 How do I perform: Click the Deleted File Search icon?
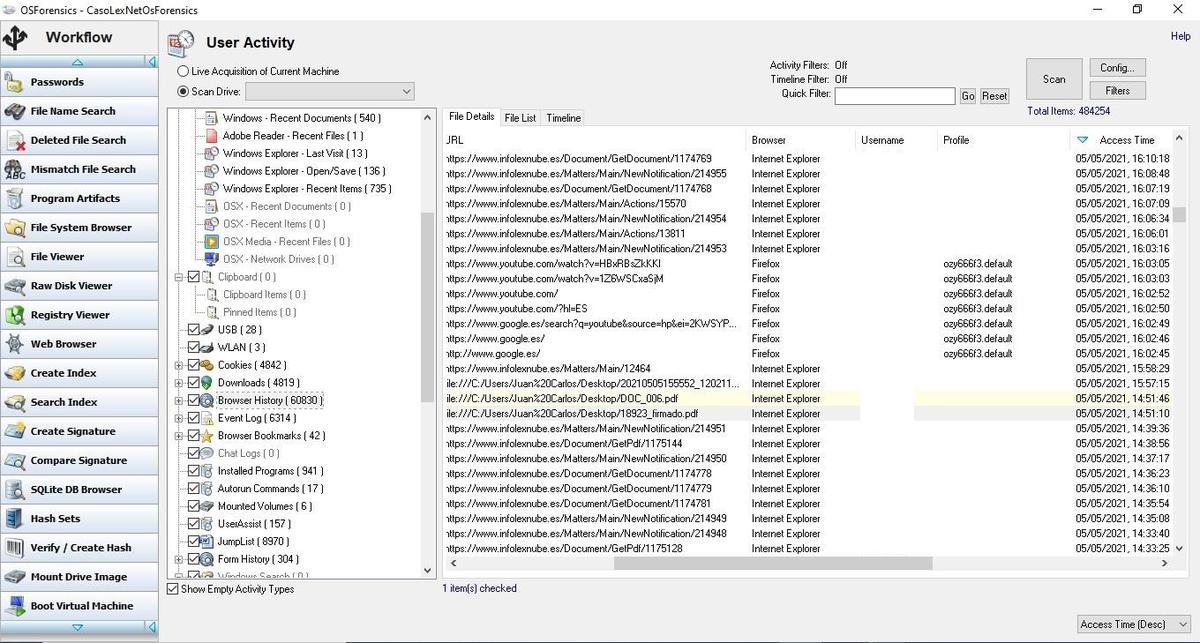pyautogui.click(x=15, y=141)
